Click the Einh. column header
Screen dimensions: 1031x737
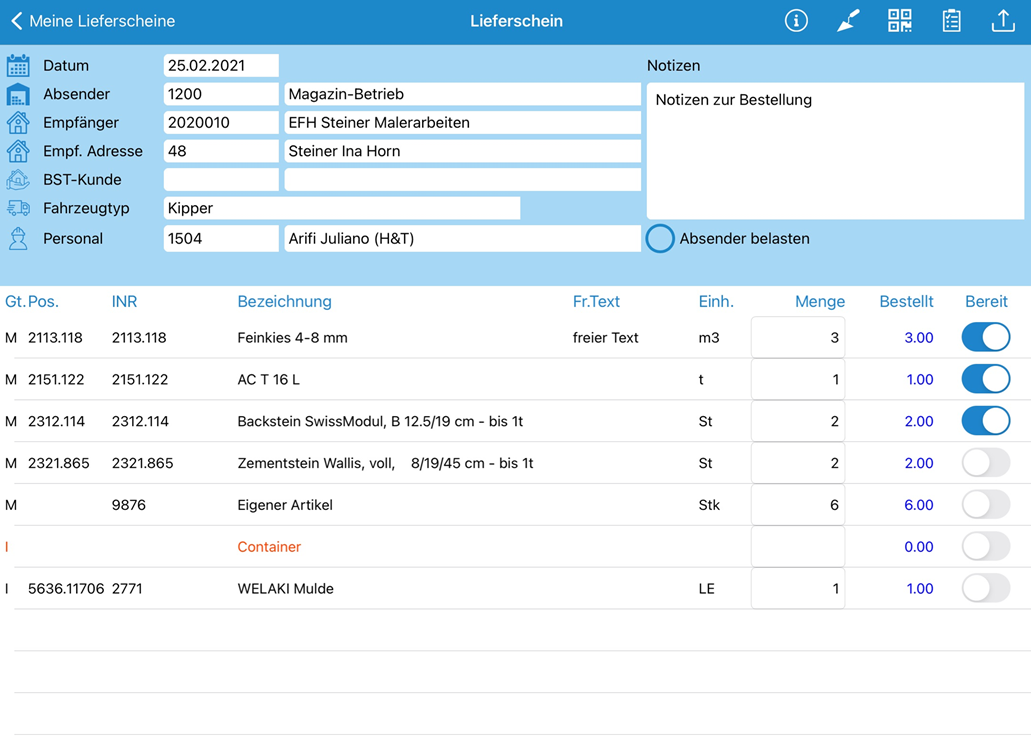click(716, 302)
